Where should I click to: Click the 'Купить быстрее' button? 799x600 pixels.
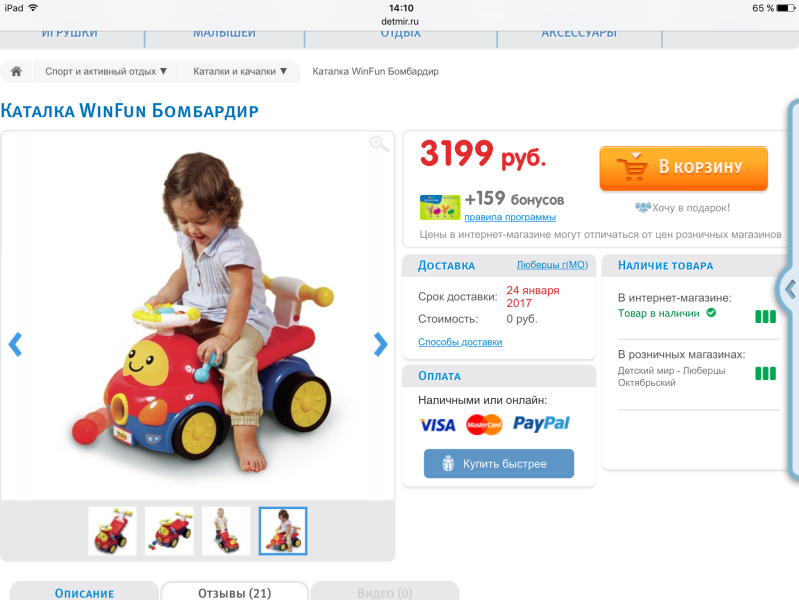point(499,463)
